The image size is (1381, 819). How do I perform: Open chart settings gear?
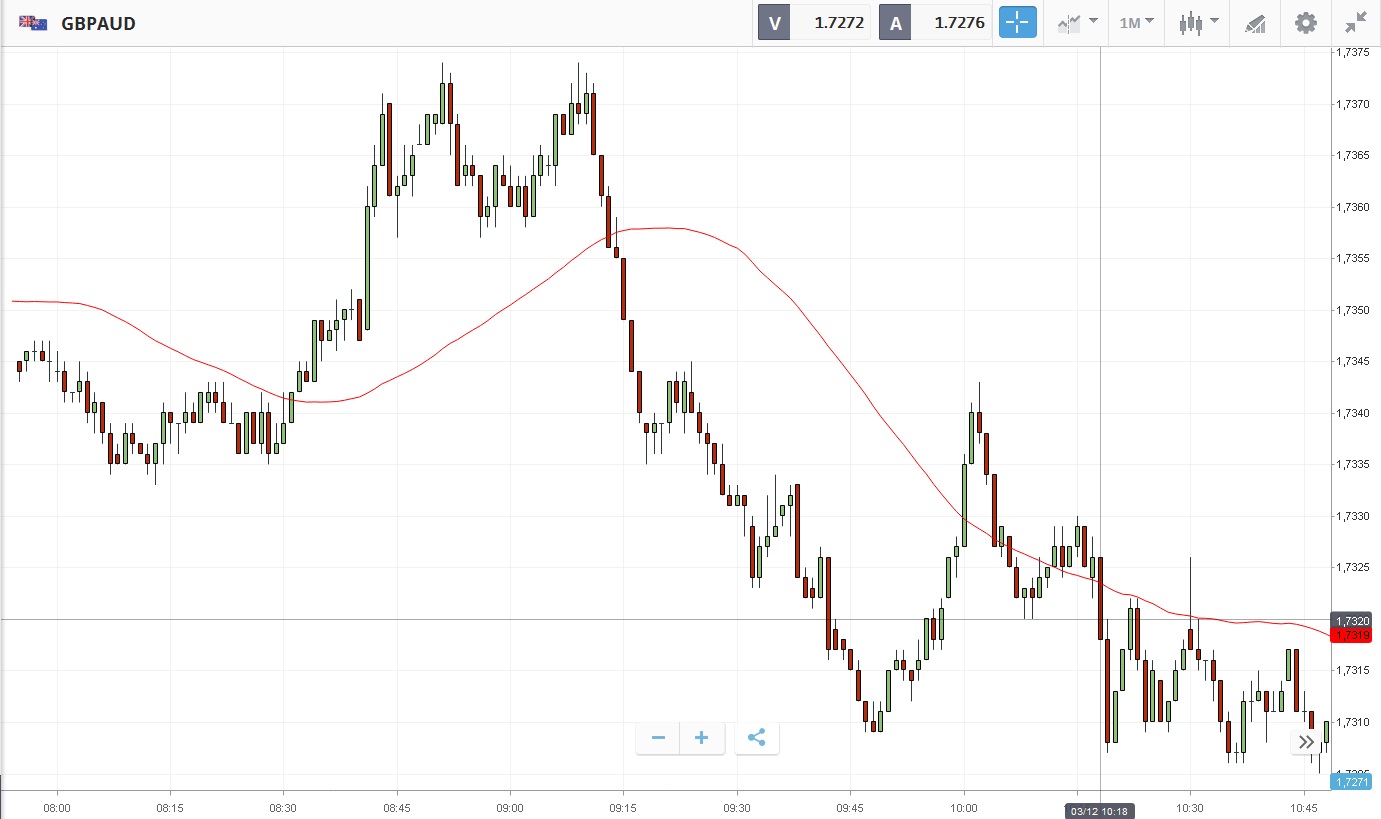1306,22
